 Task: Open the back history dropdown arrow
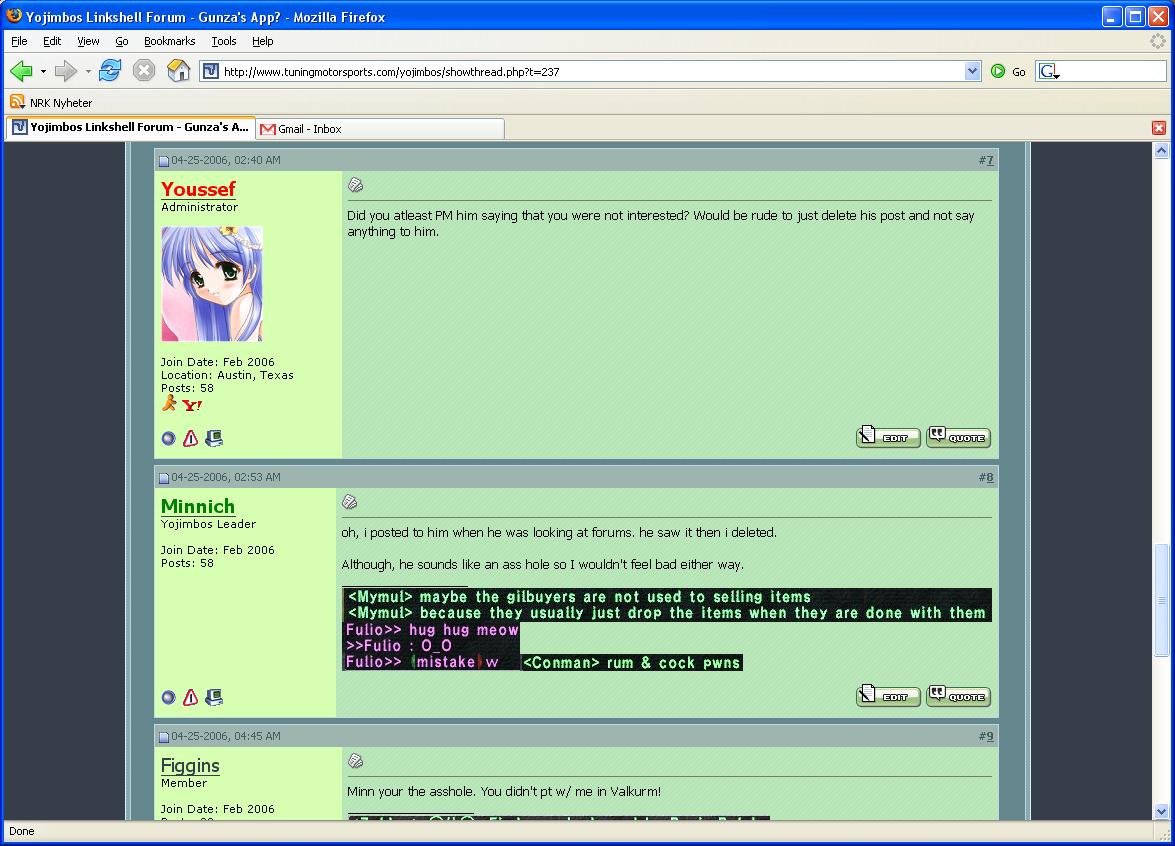43,71
